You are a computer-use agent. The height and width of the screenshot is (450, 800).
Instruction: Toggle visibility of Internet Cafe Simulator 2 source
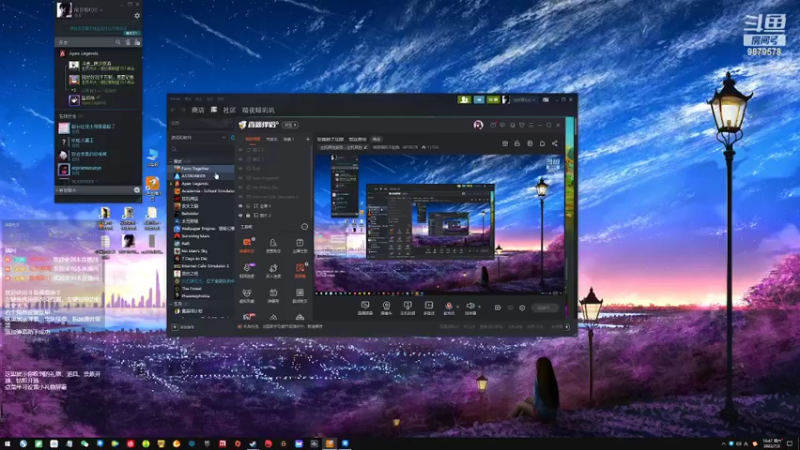pyautogui.click(x=241, y=196)
